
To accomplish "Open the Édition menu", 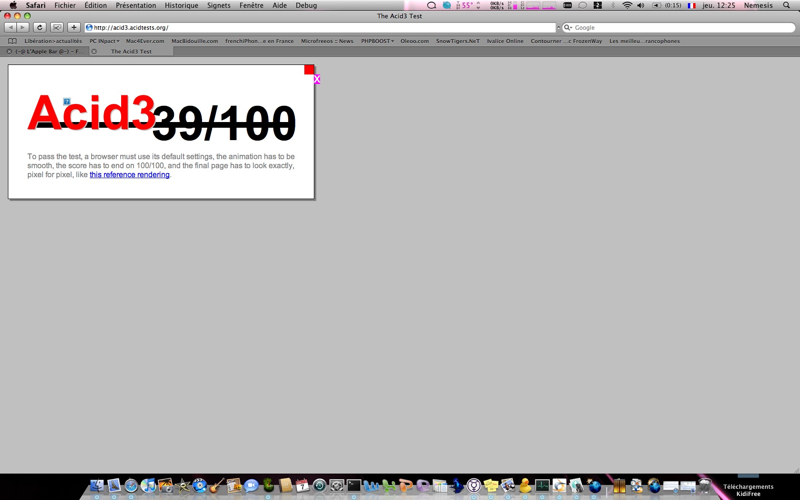I will (95, 5).
